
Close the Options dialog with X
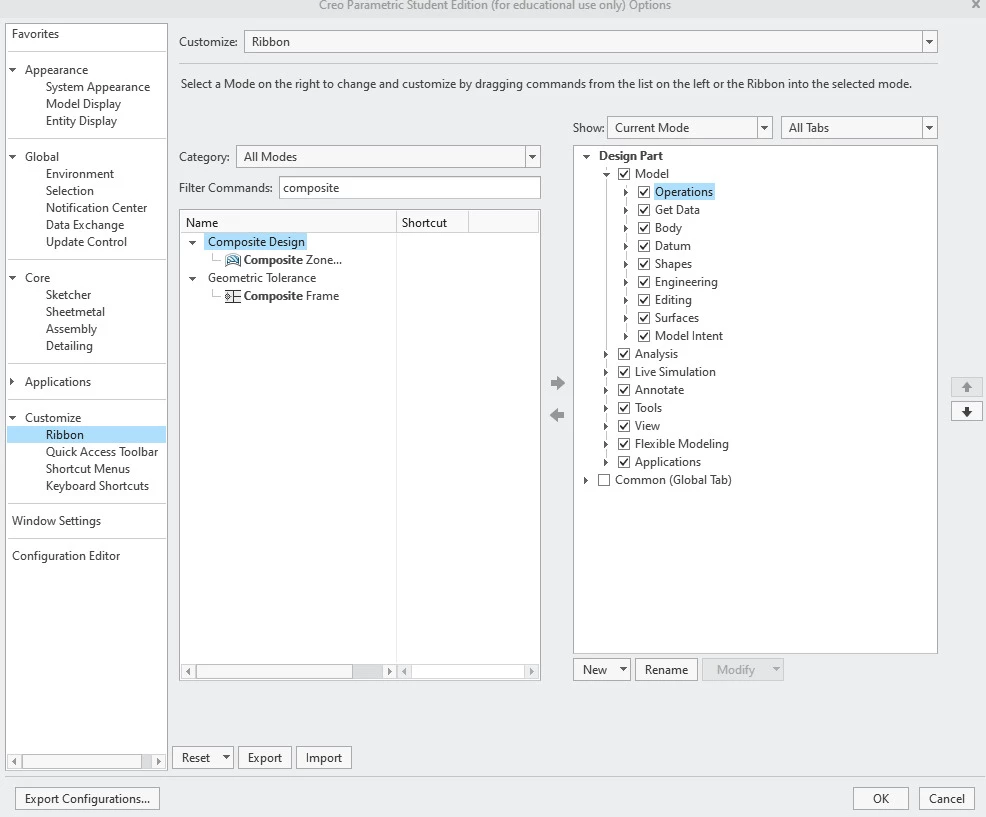(975, 4)
